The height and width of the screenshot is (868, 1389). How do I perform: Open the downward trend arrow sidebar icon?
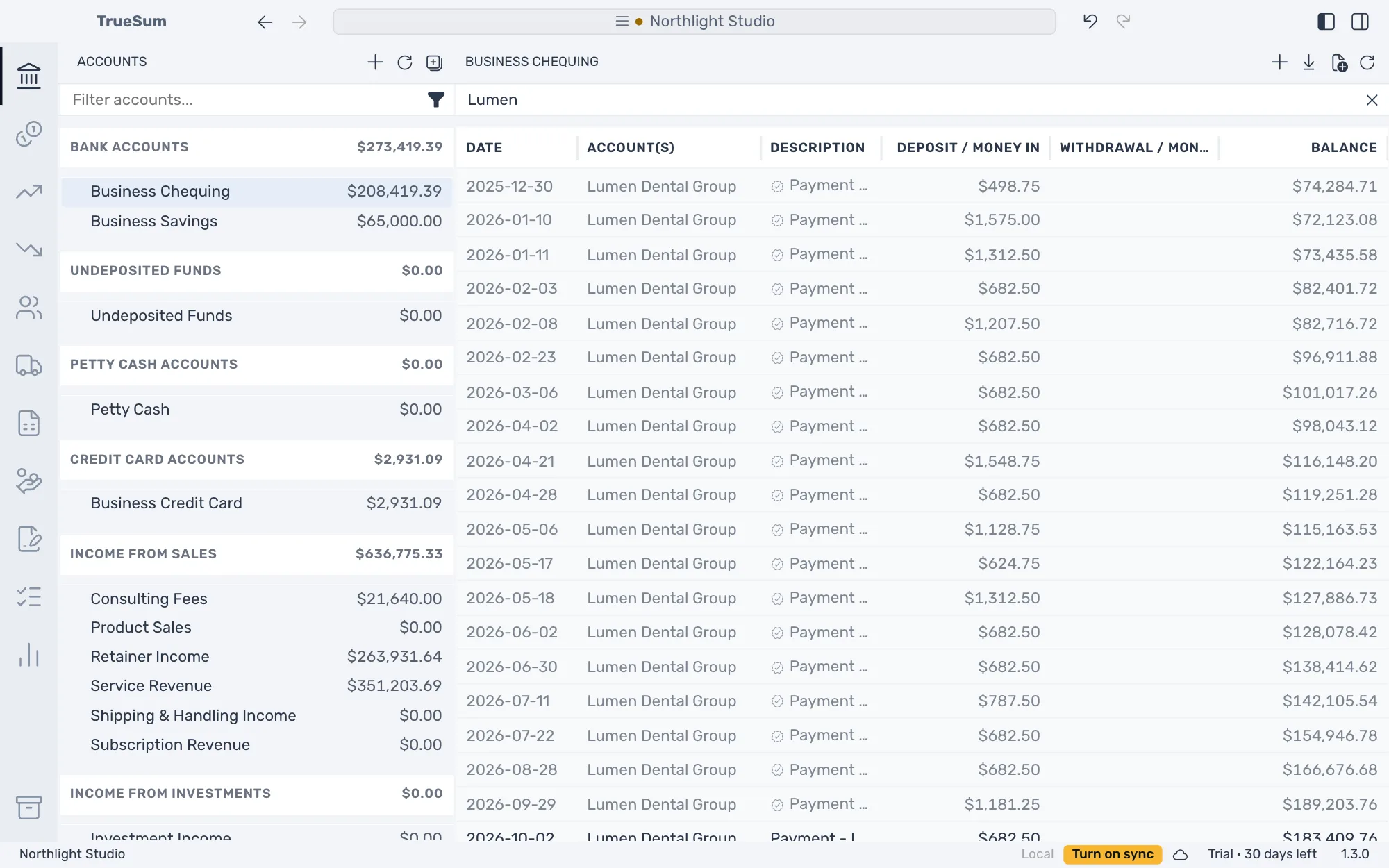28,249
